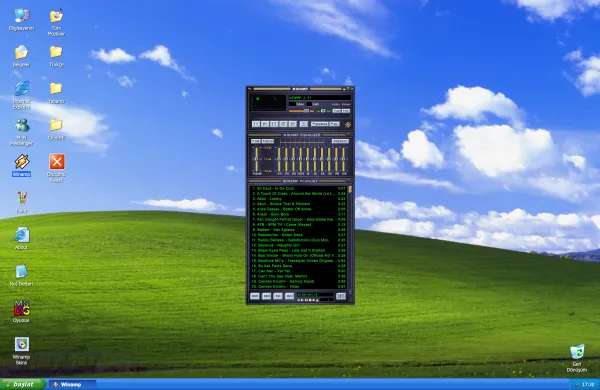Screen dimensions: 600x390
Task: Select the Winamp desktop shortcut
Action: (x=21, y=165)
